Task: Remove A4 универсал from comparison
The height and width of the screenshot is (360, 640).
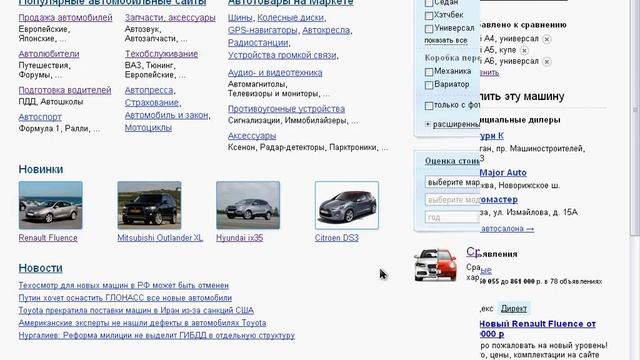Action: click(x=547, y=39)
